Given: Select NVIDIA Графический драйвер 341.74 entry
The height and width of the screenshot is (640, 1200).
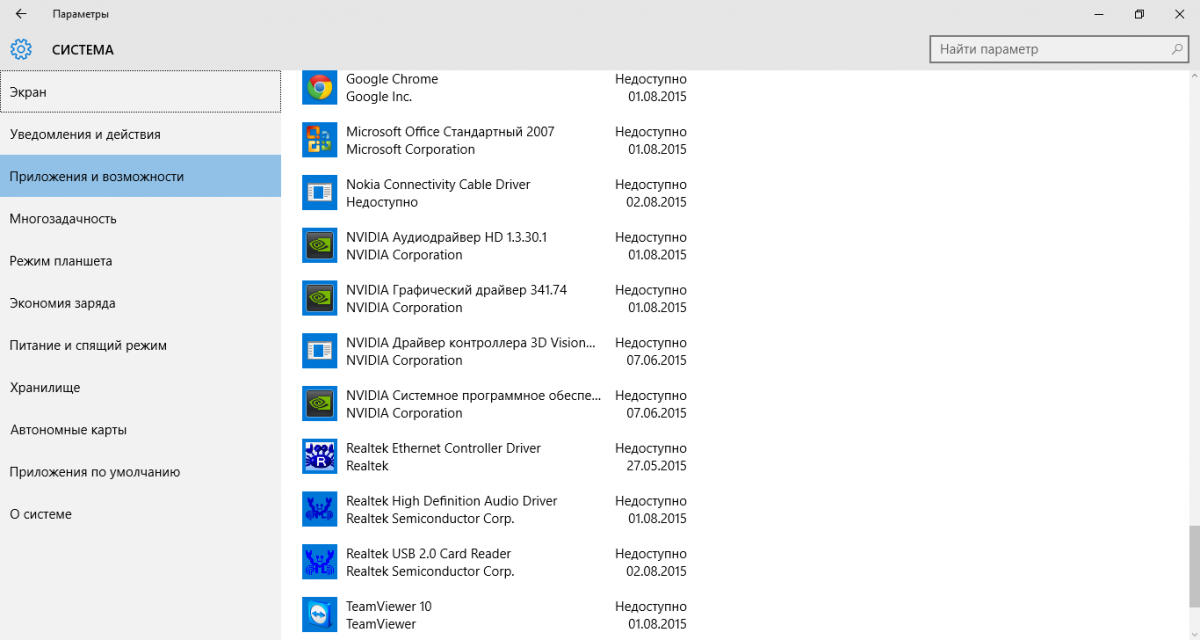Looking at the screenshot, I should (x=456, y=299).
